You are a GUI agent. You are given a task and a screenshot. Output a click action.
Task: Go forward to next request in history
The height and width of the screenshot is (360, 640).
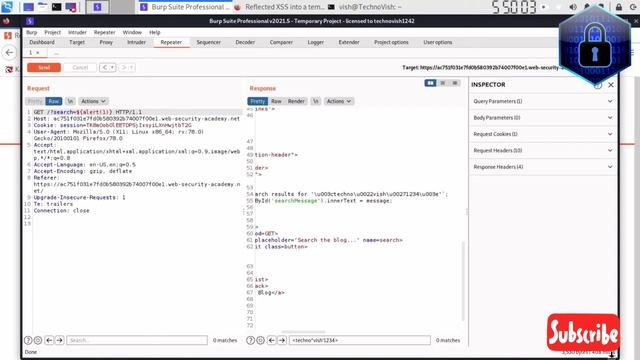(124, 67)
